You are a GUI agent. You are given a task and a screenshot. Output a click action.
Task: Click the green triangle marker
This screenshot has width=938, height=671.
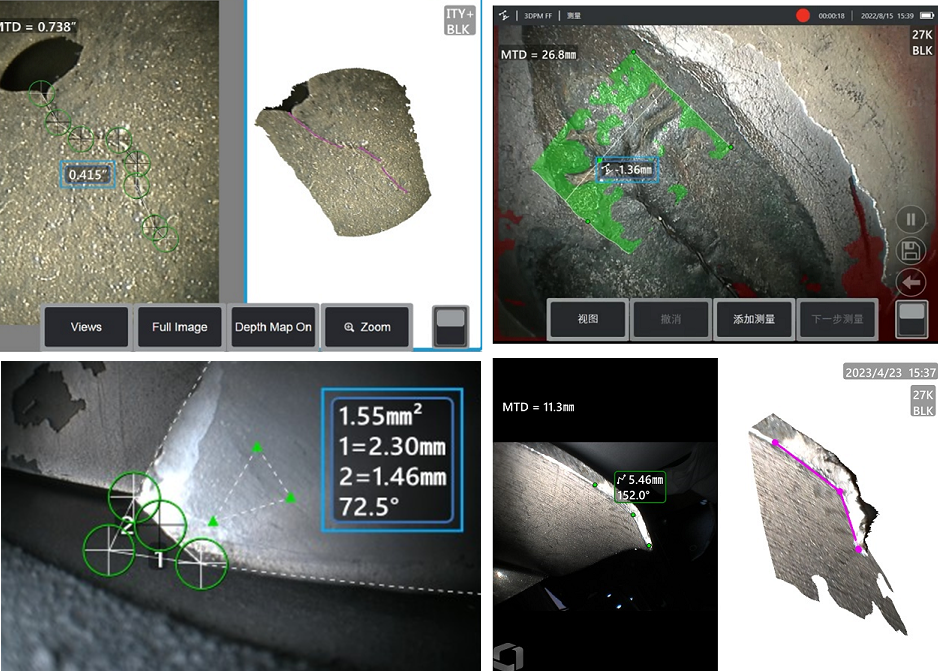click(x=213, y=520)
